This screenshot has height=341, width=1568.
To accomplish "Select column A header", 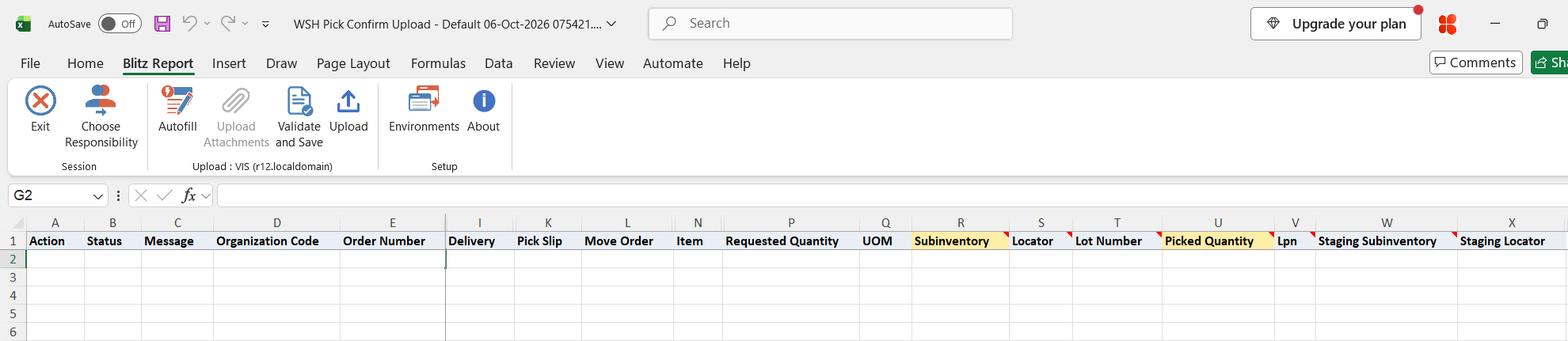I will (x=55, y=223).
